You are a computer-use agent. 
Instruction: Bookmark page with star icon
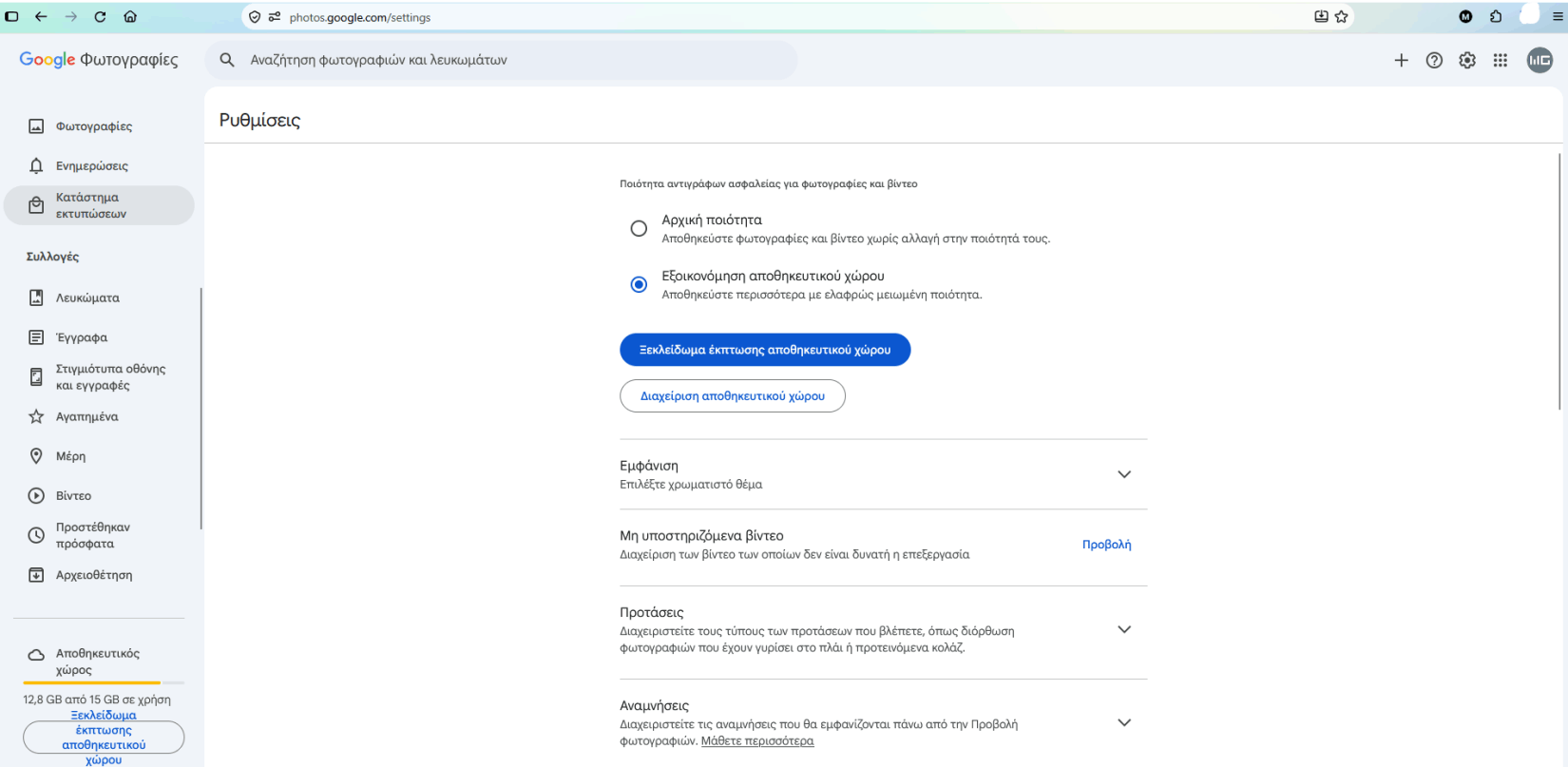click(x=1341, y=17)
